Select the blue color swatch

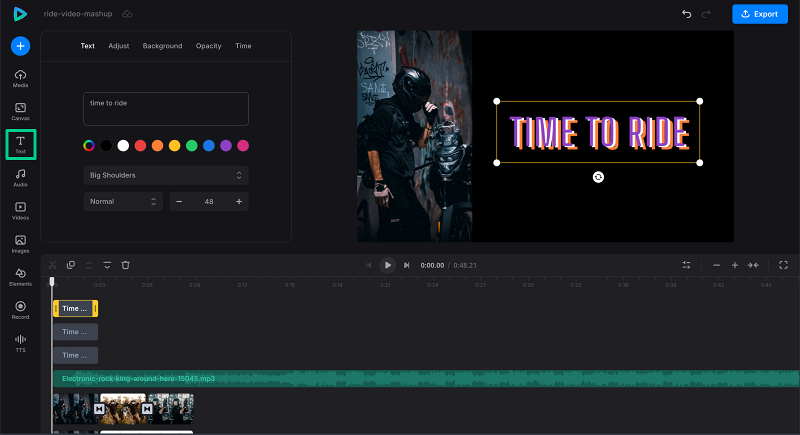[x=209, y=146]
